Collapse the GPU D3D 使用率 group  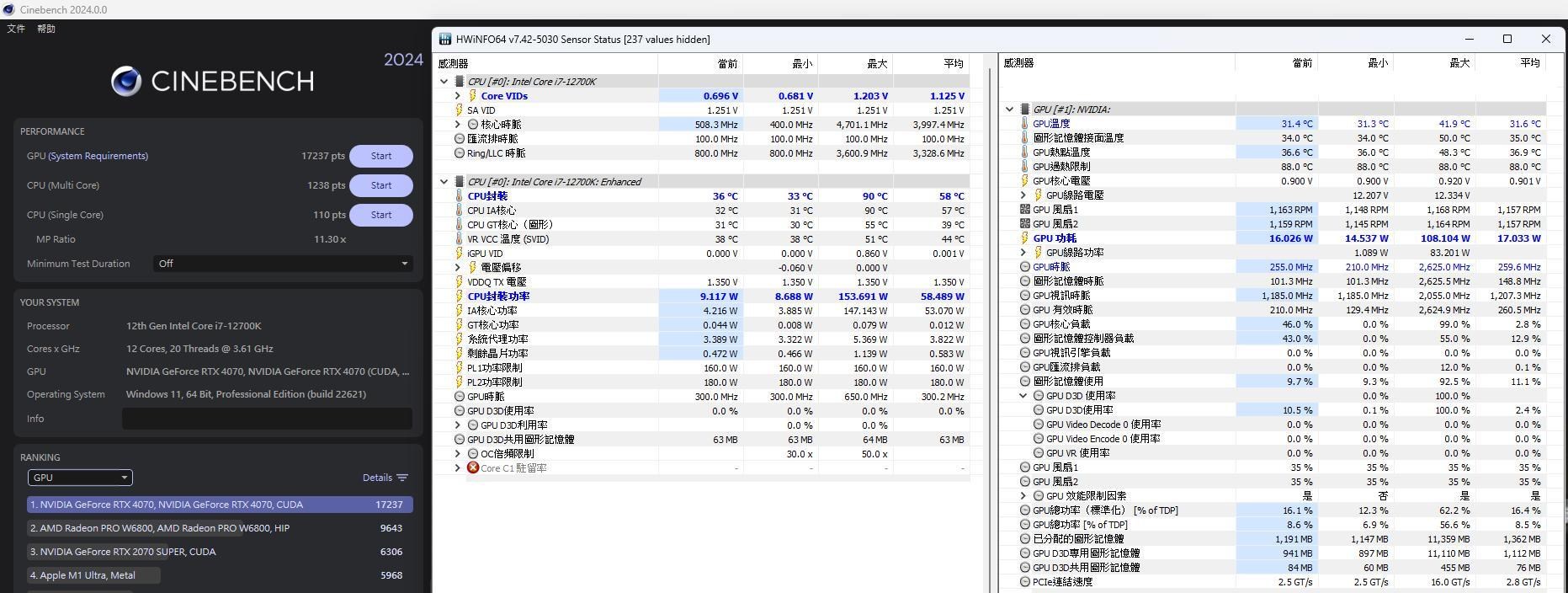[1023, 396]
